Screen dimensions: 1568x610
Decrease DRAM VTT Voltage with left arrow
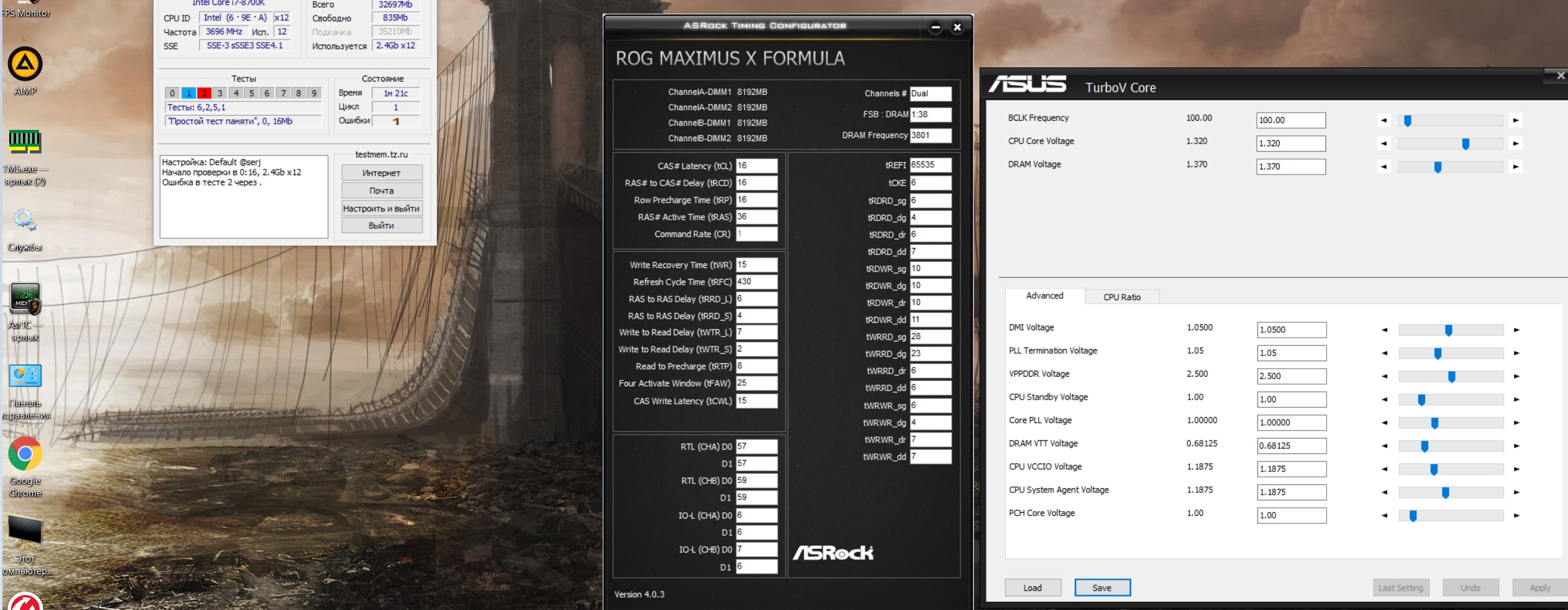1385,446
